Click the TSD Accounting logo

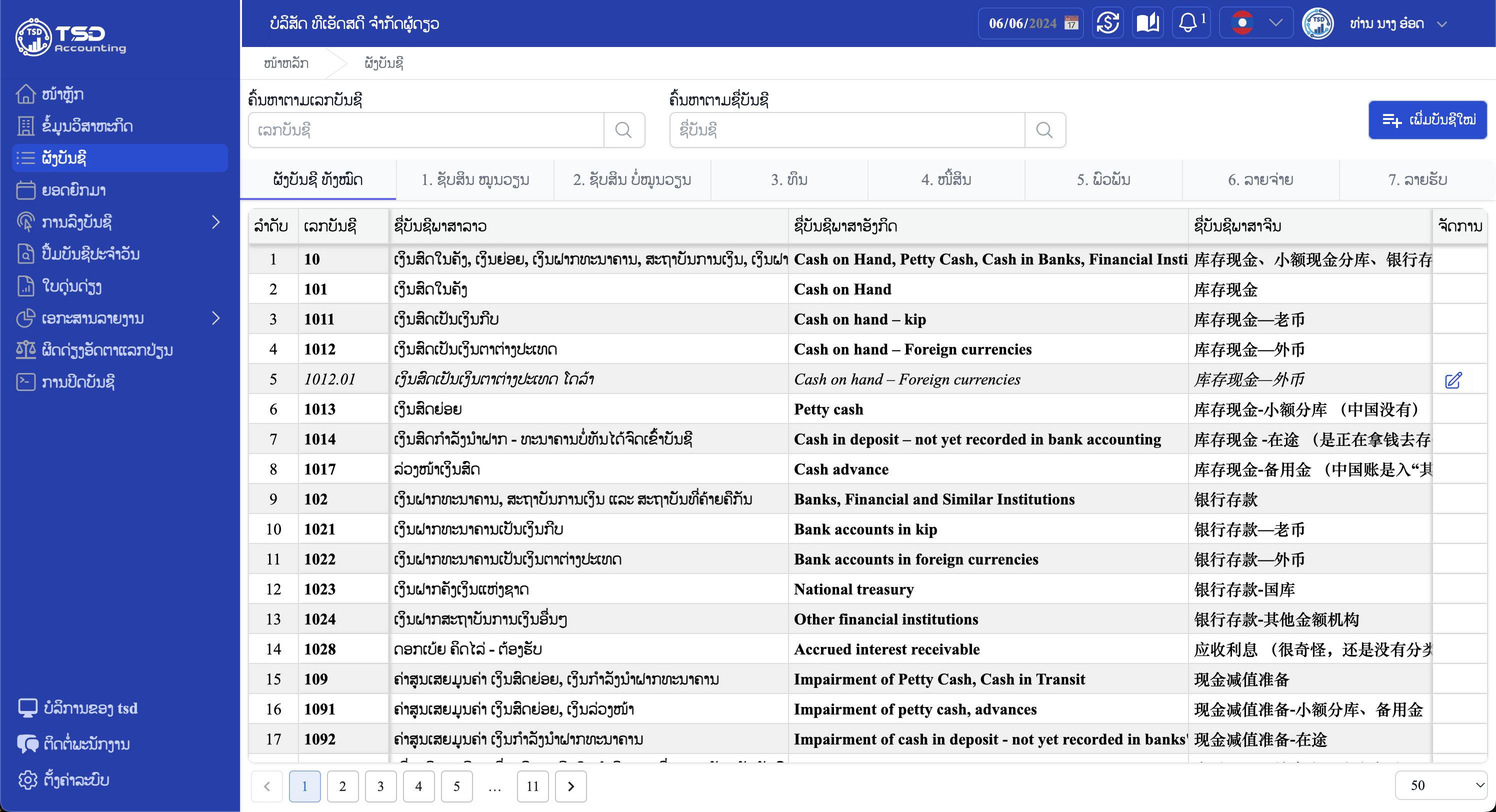coord(71,37)
